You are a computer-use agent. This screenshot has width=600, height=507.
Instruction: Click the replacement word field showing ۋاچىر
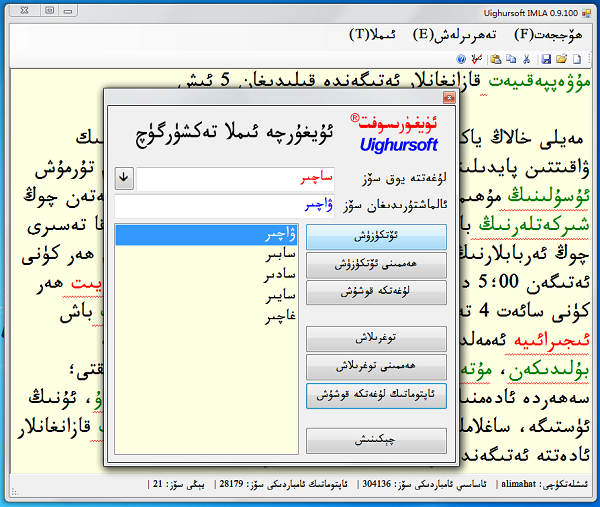click(224, 206)
